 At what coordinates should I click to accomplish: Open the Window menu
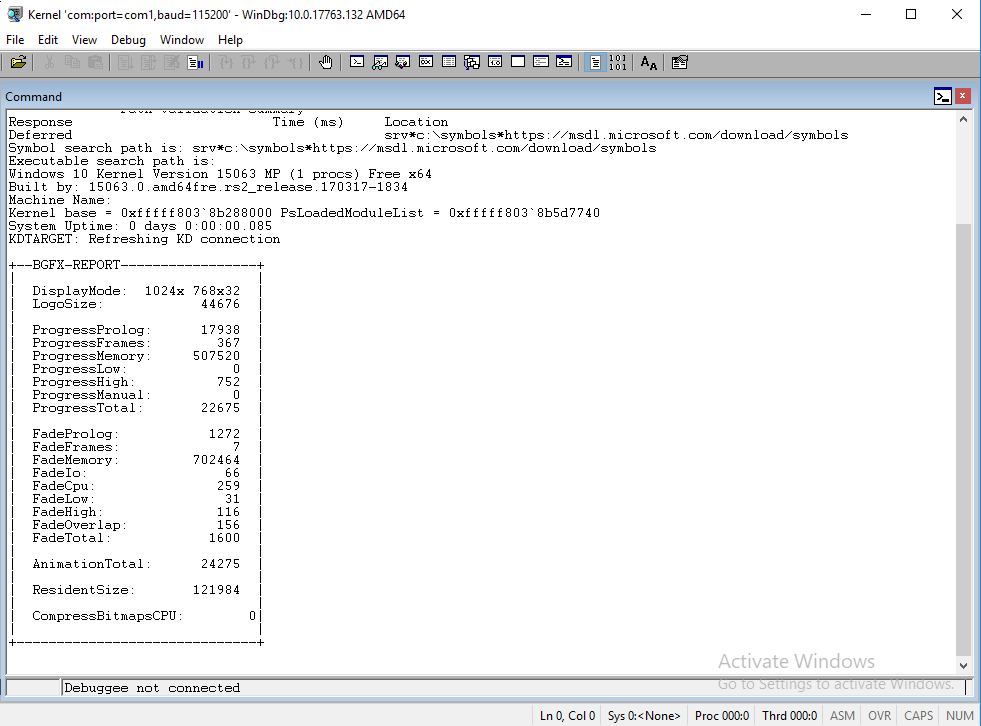pos(182,40)
